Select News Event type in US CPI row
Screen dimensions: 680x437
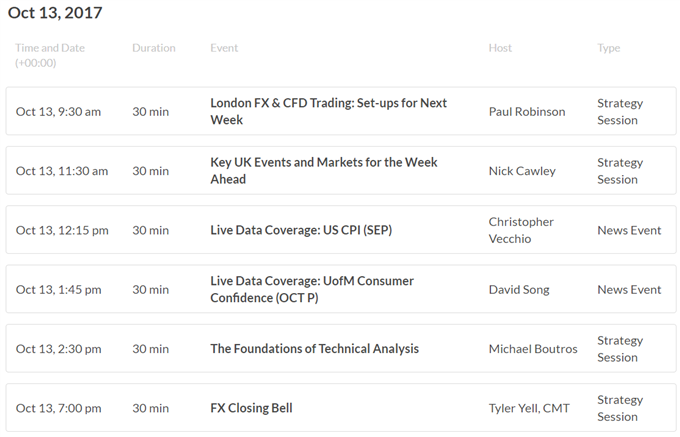tap(629, 230)
